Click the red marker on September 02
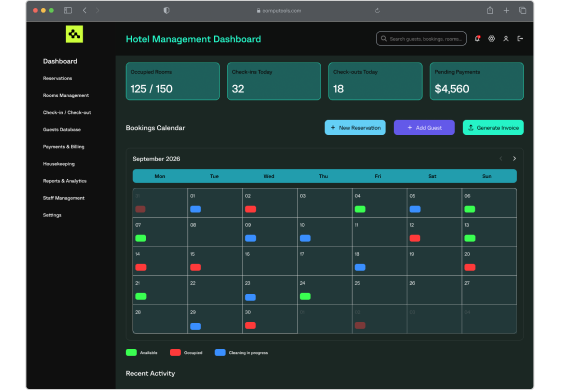Image resolution: width=561 pixels, height=390 pixels. coord(250,209)
